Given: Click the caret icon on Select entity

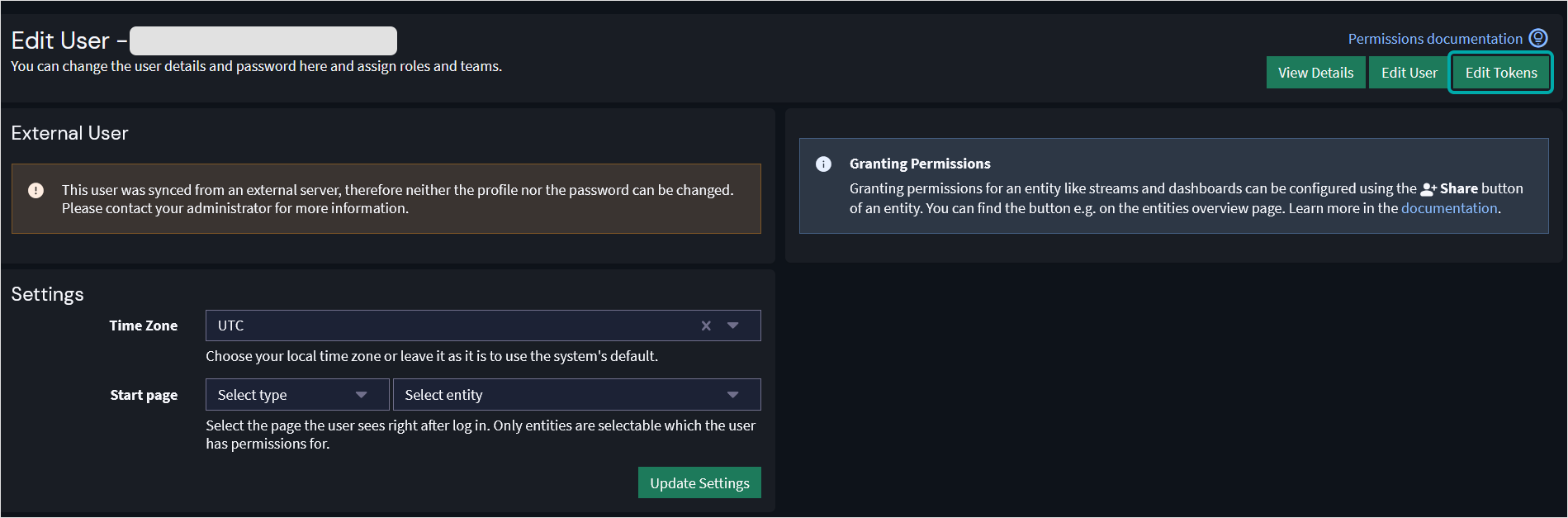Looking at the screenshot, I should [x=732, y=394].
